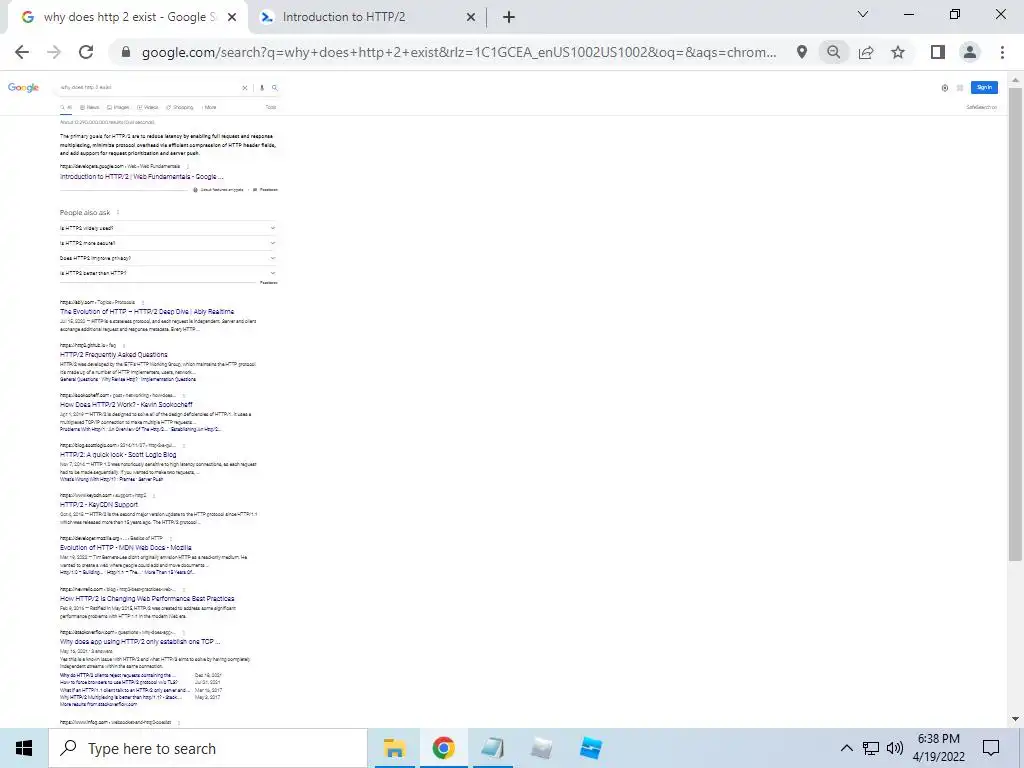This screenshot has width=1024, height=768.
Task: Open the zoom magnifier icon in address bar
Action: tap(833, 52)
